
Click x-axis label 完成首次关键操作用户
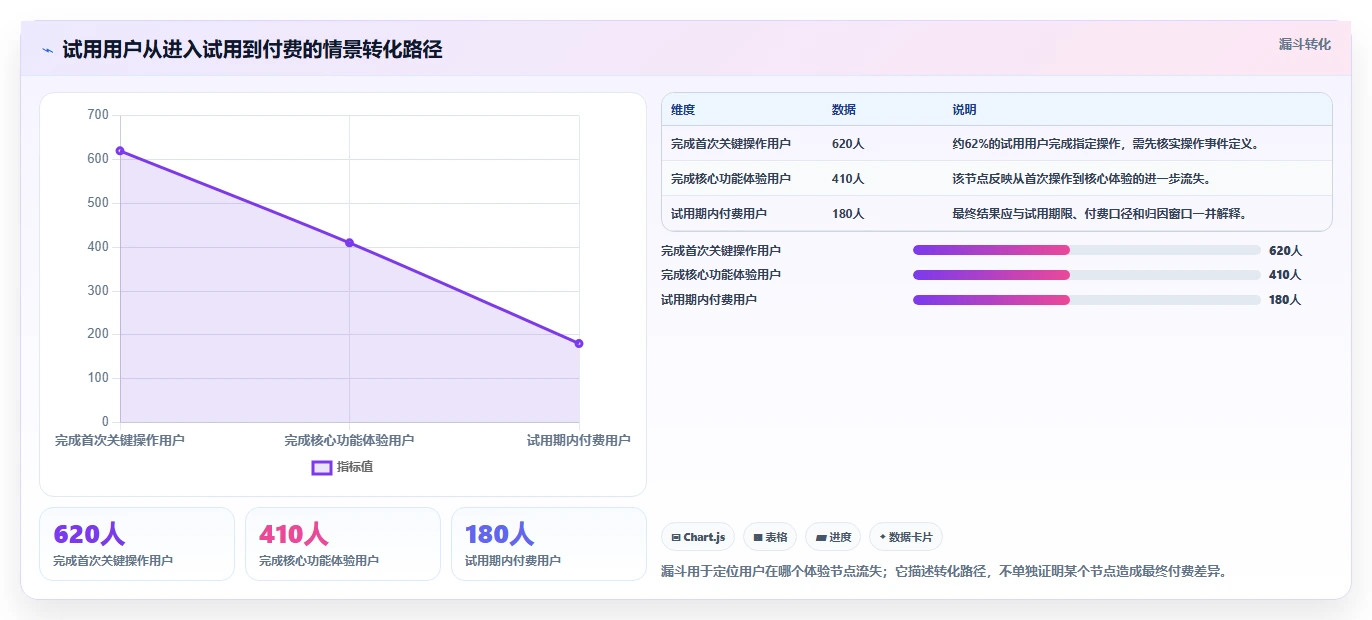[120, 440]
